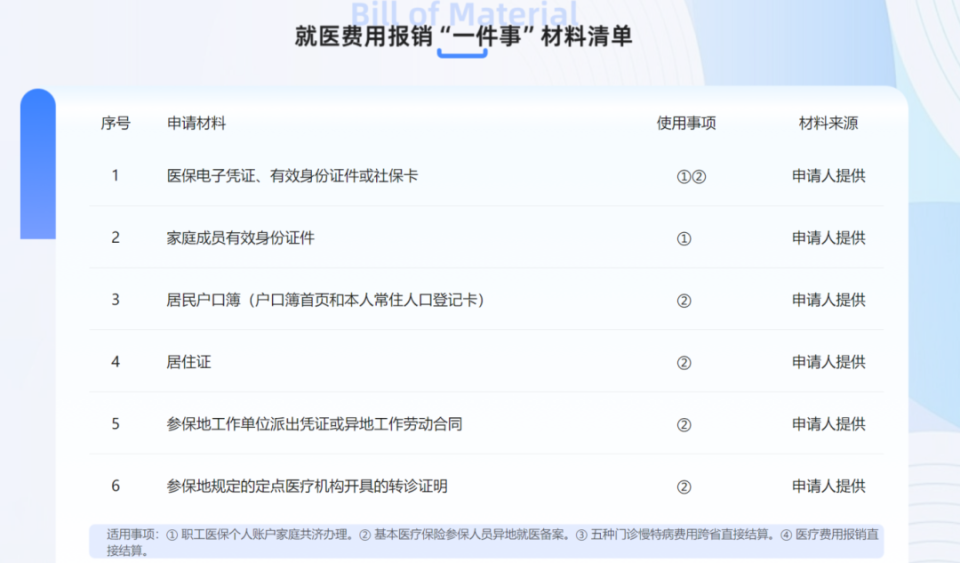
Task: Click 申请人提供 in the 劳动合同 row
Action: [828, 424]
